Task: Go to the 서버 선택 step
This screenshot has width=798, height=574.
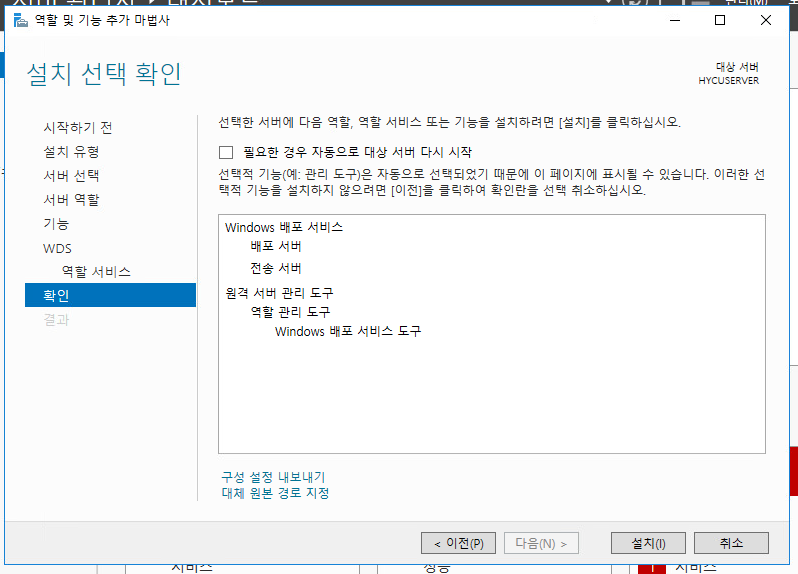Action: point(71,176)
